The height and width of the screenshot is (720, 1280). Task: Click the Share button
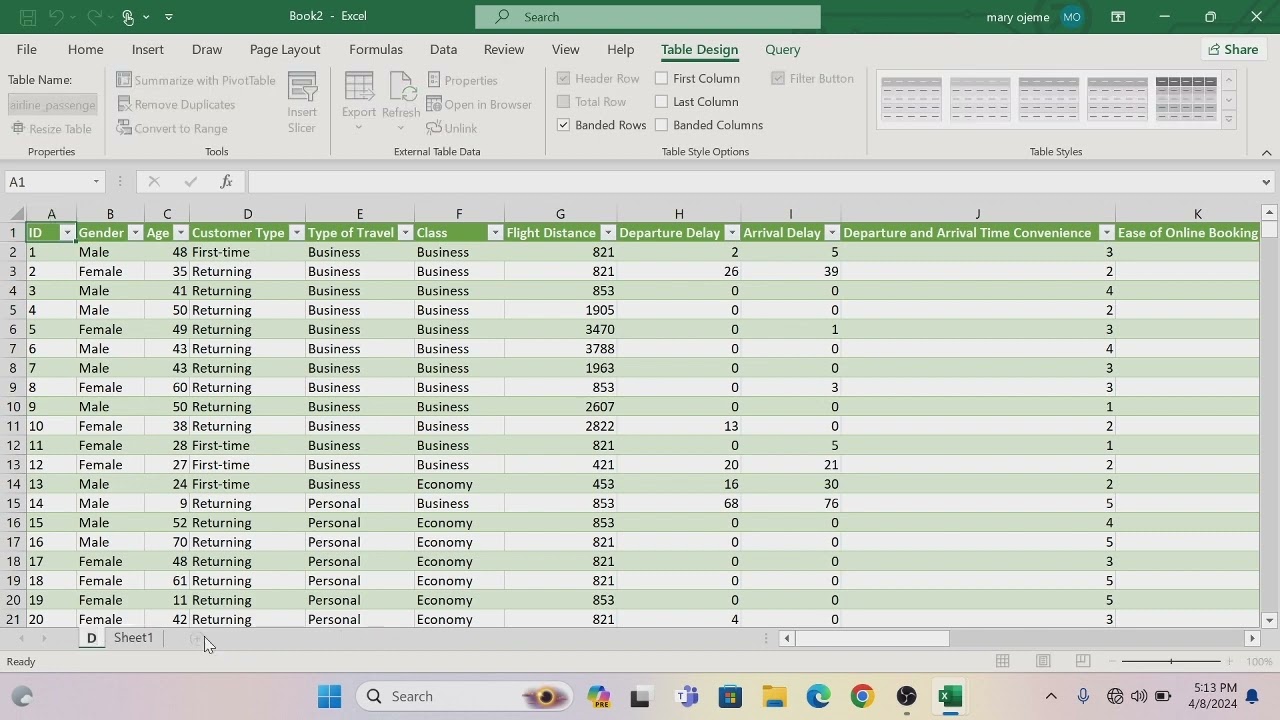tap(1233, 49)
